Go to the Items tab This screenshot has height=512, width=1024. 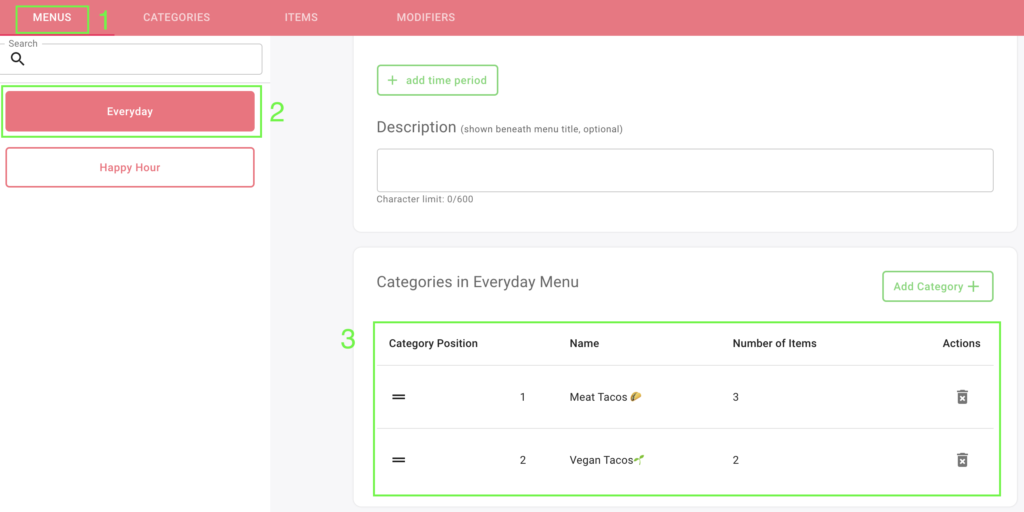coord(301,18)
